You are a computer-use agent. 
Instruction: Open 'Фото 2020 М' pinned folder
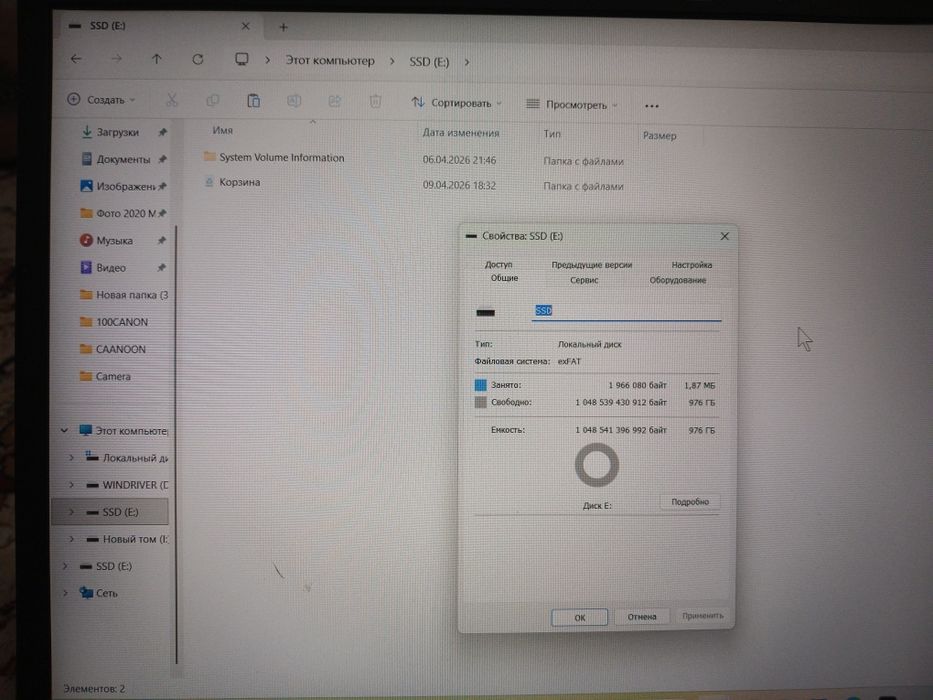126,213
